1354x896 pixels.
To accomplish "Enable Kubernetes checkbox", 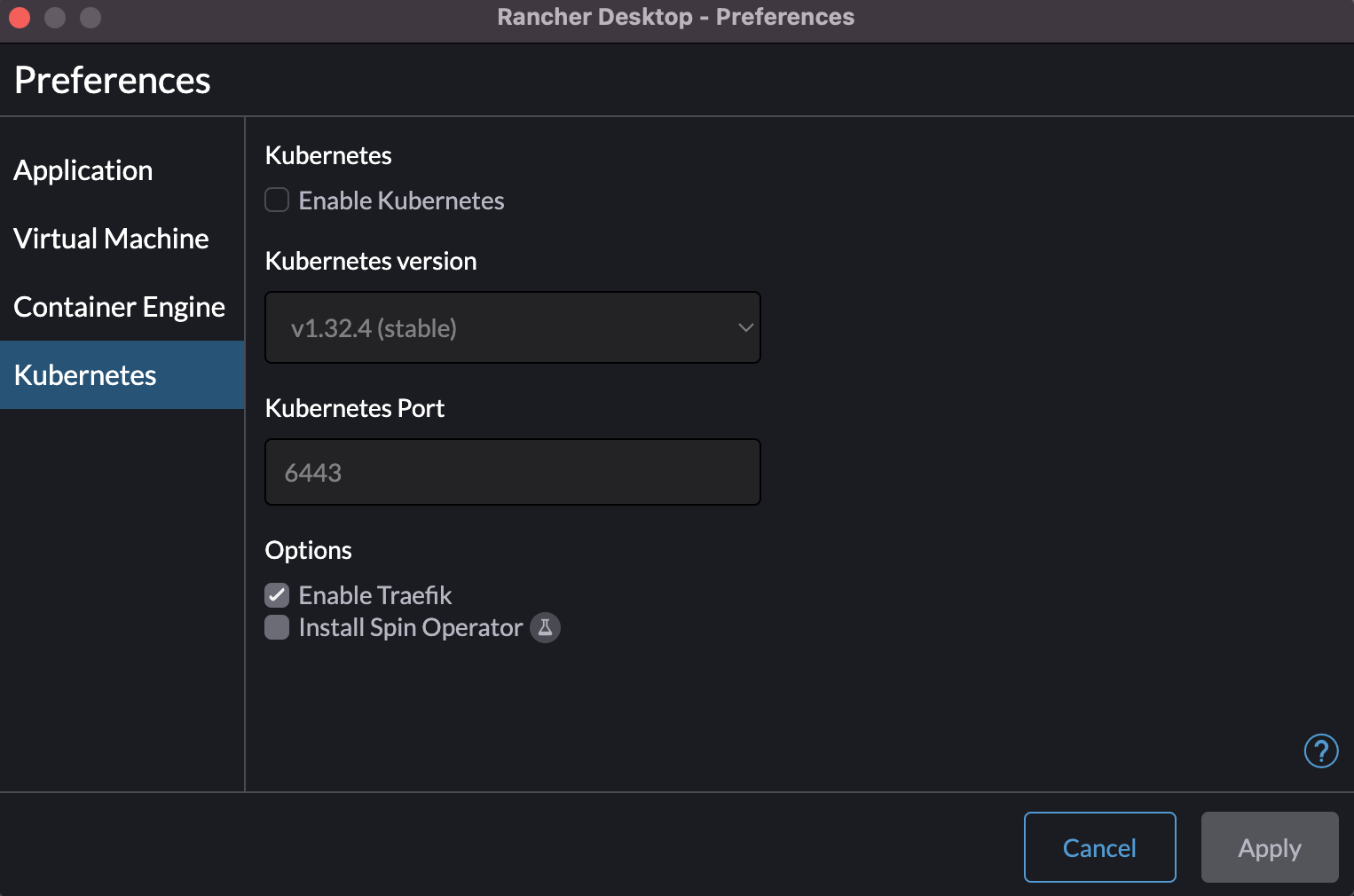I will (277, 200).
